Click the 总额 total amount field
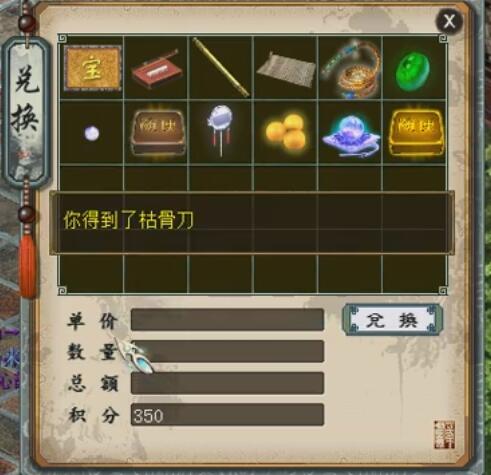 [227, 383]
